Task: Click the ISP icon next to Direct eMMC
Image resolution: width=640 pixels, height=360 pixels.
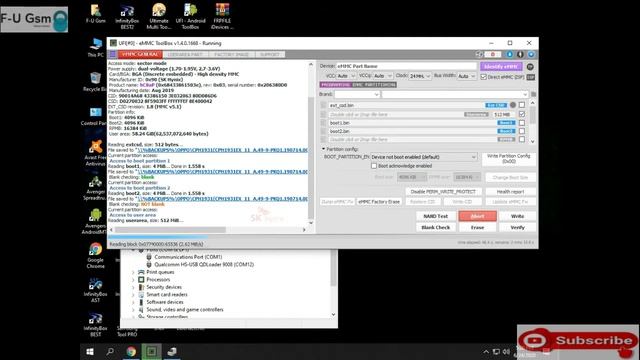Action: 530,77
